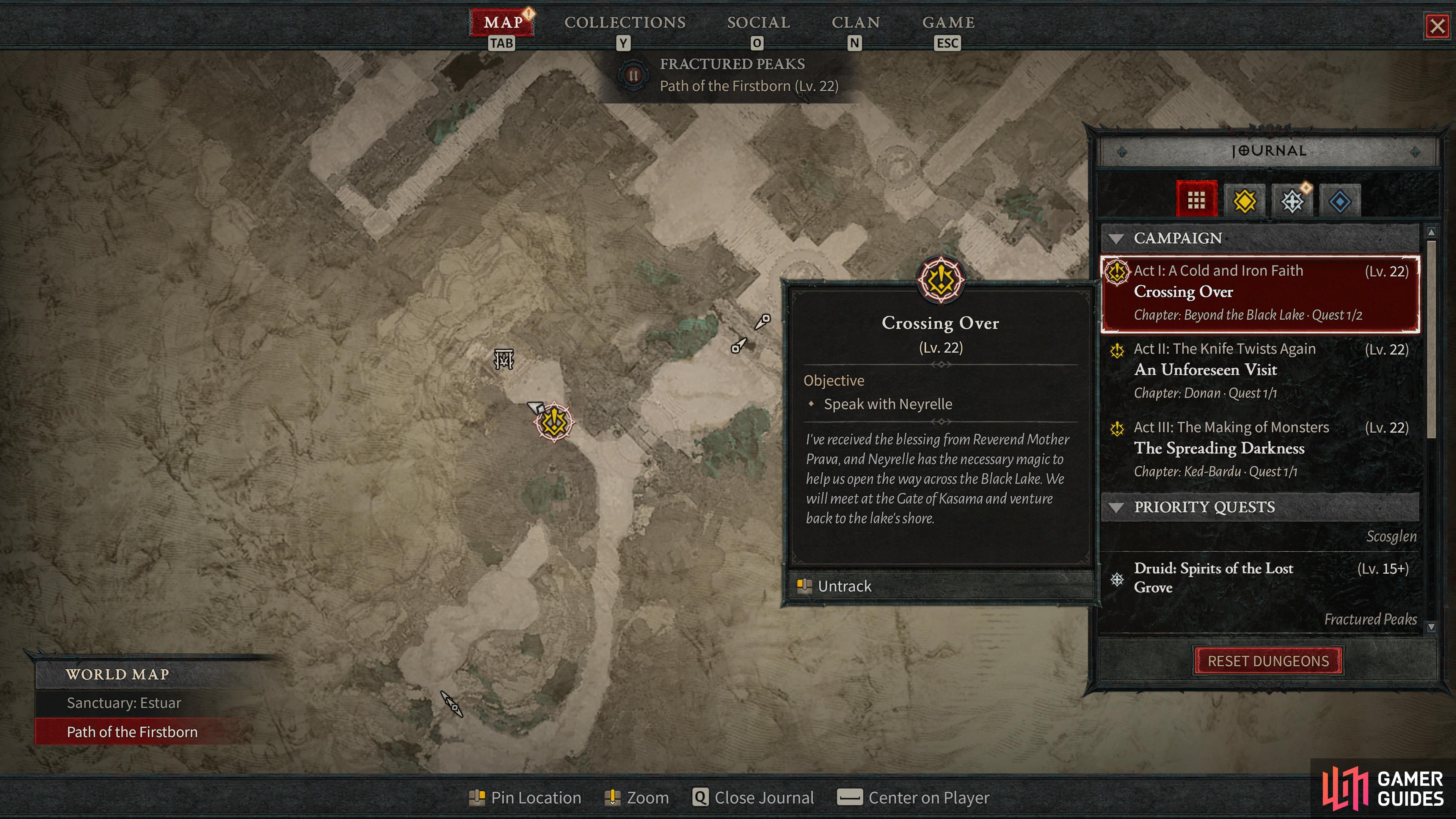This screenshot has width=1456, height=819.
Task: Select the yellow campaign quests filter icon
Action: tap(1244, 201)
